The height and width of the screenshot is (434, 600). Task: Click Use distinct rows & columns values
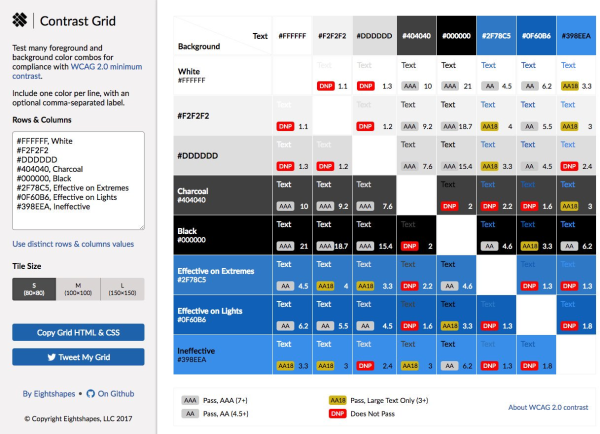click(x=73, y=244)
